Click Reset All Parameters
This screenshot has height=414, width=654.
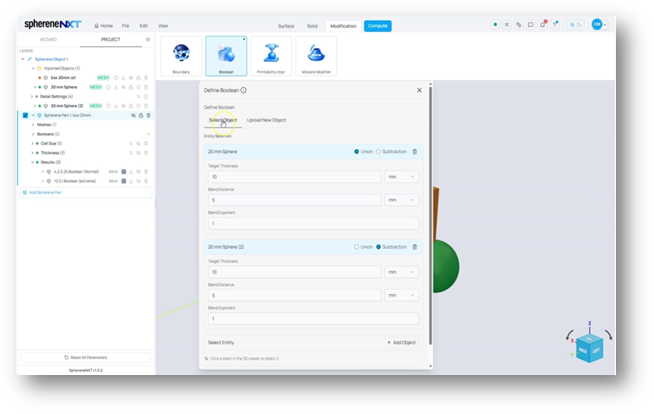[x=86, y=358]
